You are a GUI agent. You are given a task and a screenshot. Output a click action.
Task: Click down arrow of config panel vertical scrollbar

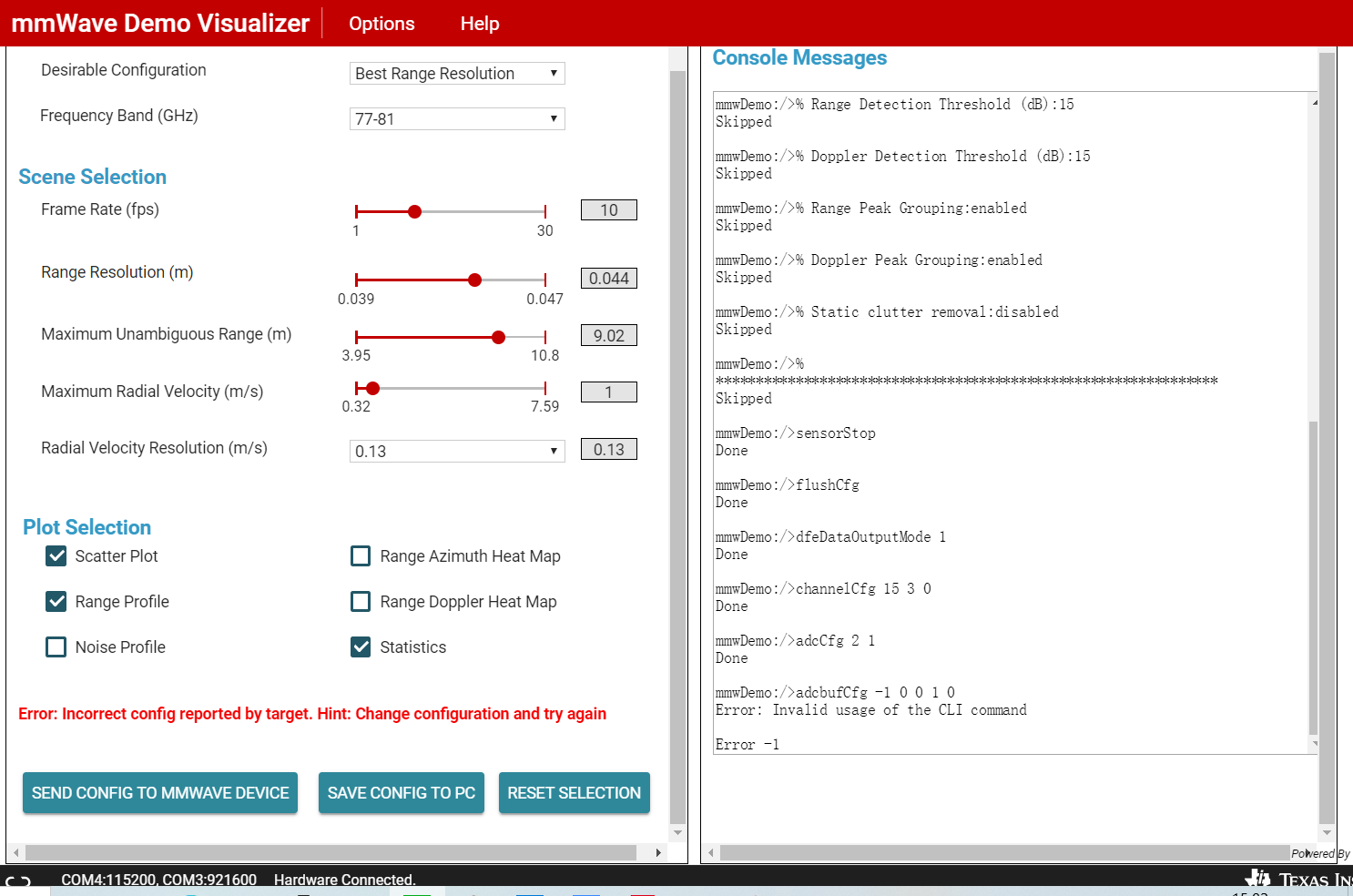(677, 832)
